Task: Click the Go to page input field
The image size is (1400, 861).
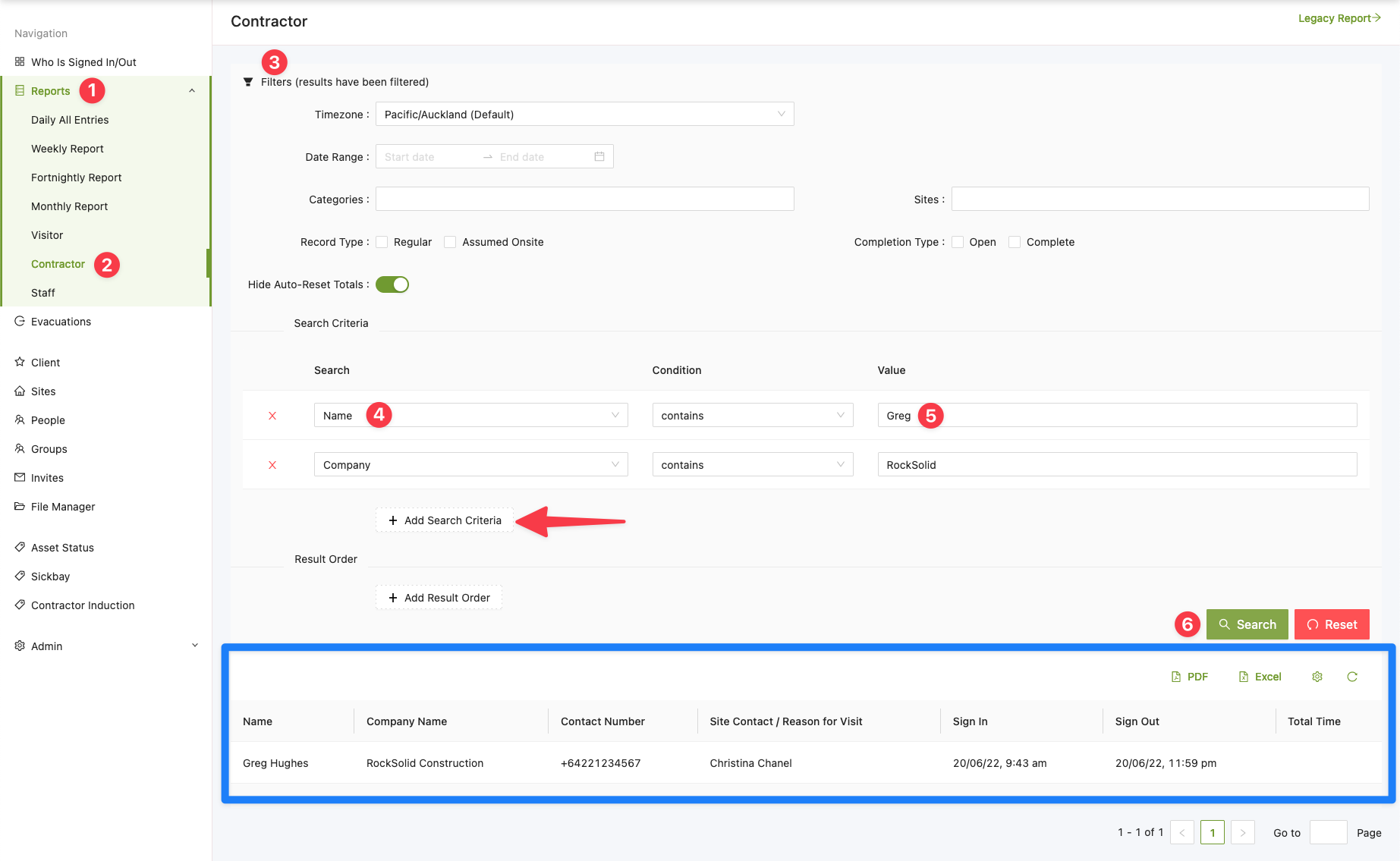Action: click(x=1328, y=833)
